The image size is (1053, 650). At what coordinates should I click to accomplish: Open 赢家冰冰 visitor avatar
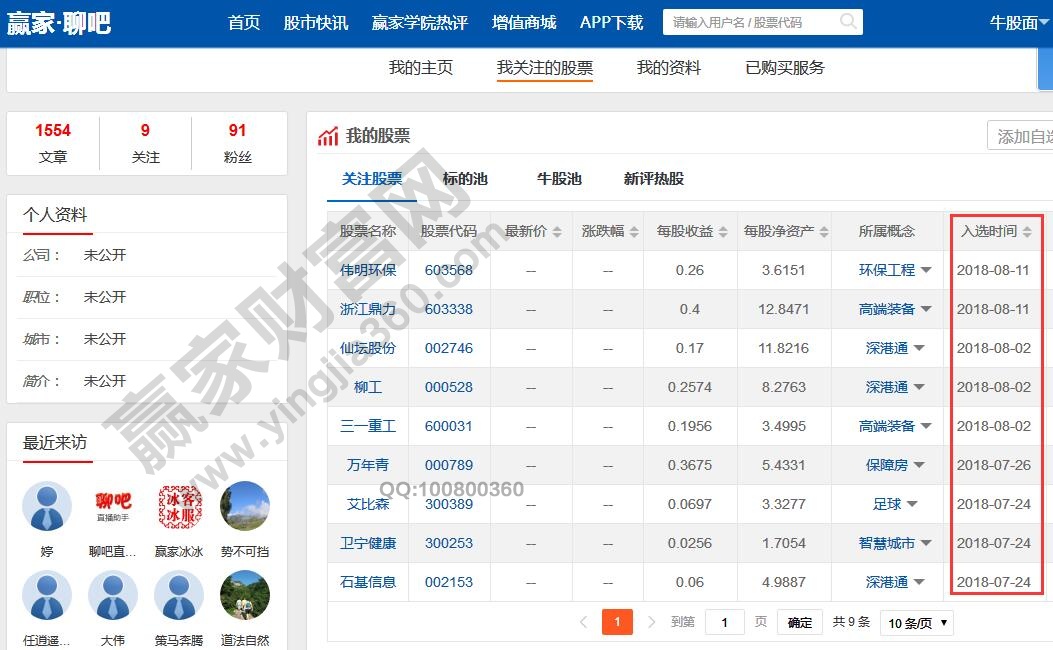pyautogui.click(x=179, y=507)
